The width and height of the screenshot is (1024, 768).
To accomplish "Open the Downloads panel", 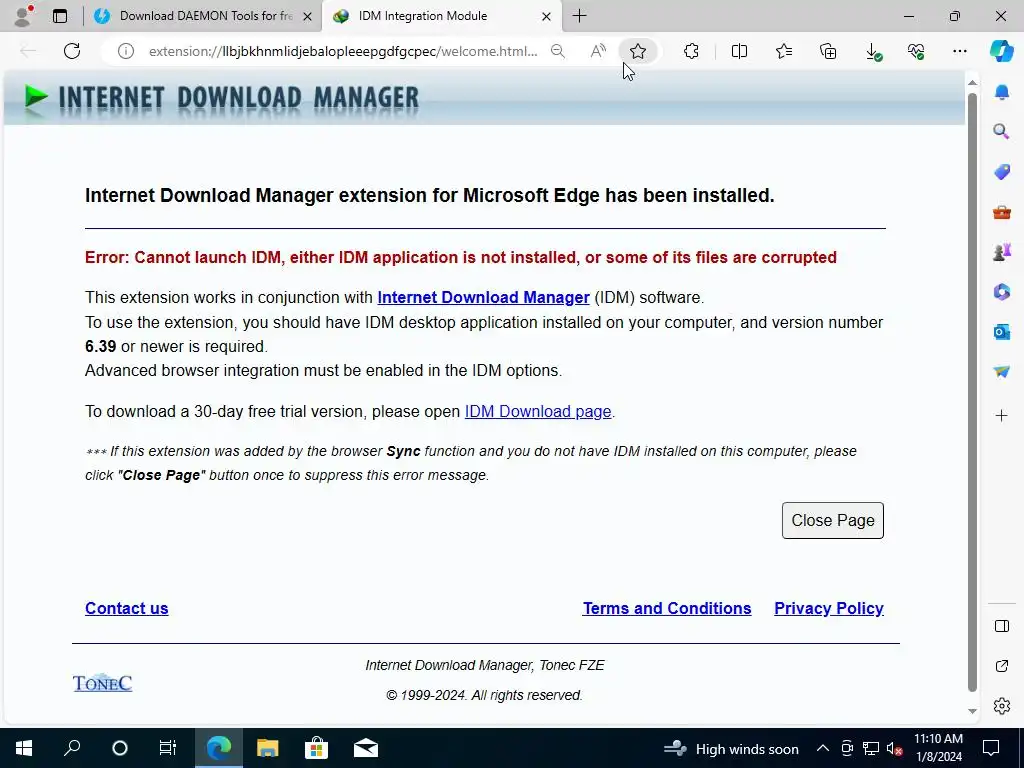I will [x=872, y=51].
